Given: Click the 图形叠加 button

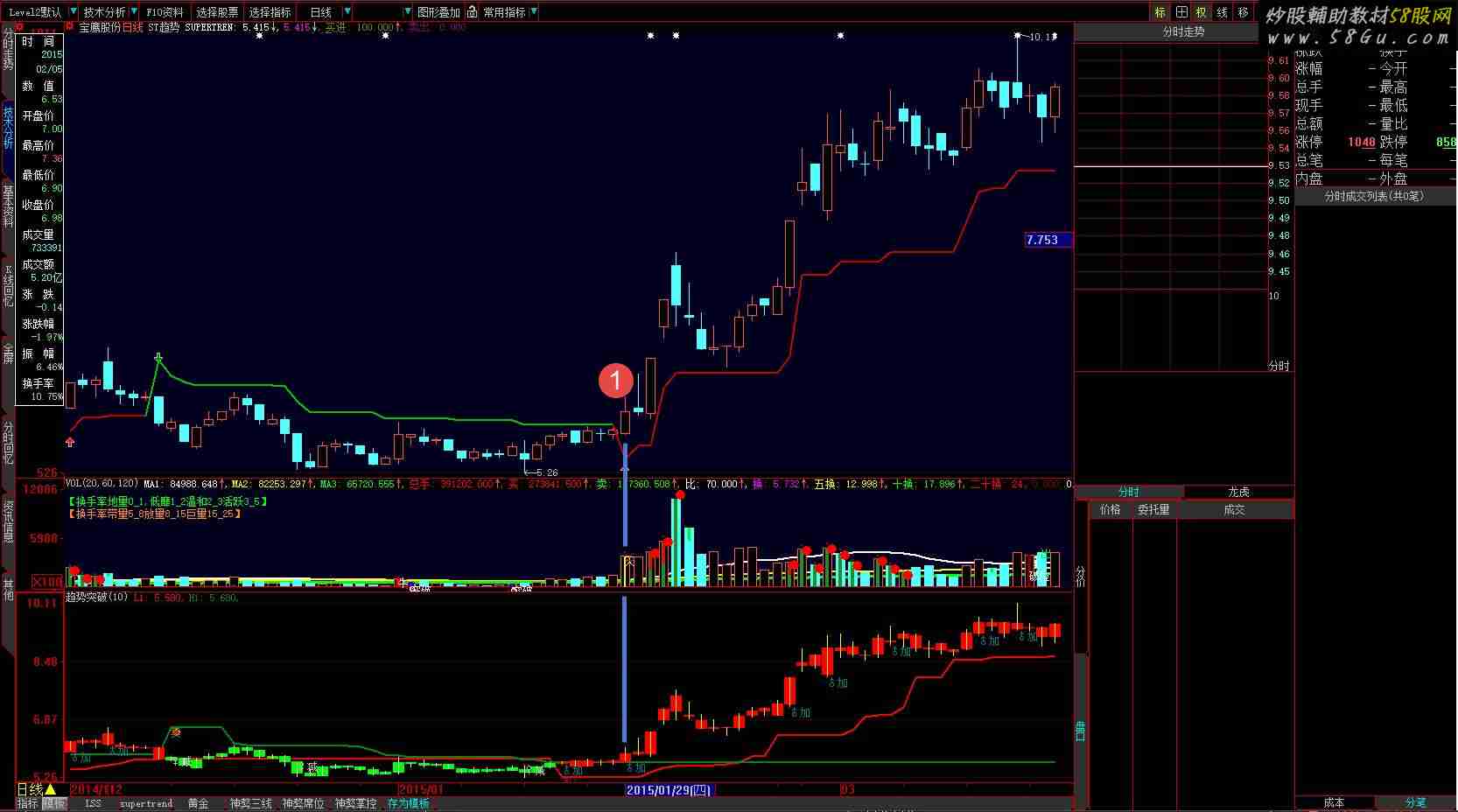Looking at the screenshot, I should click(x=438, y=12).
